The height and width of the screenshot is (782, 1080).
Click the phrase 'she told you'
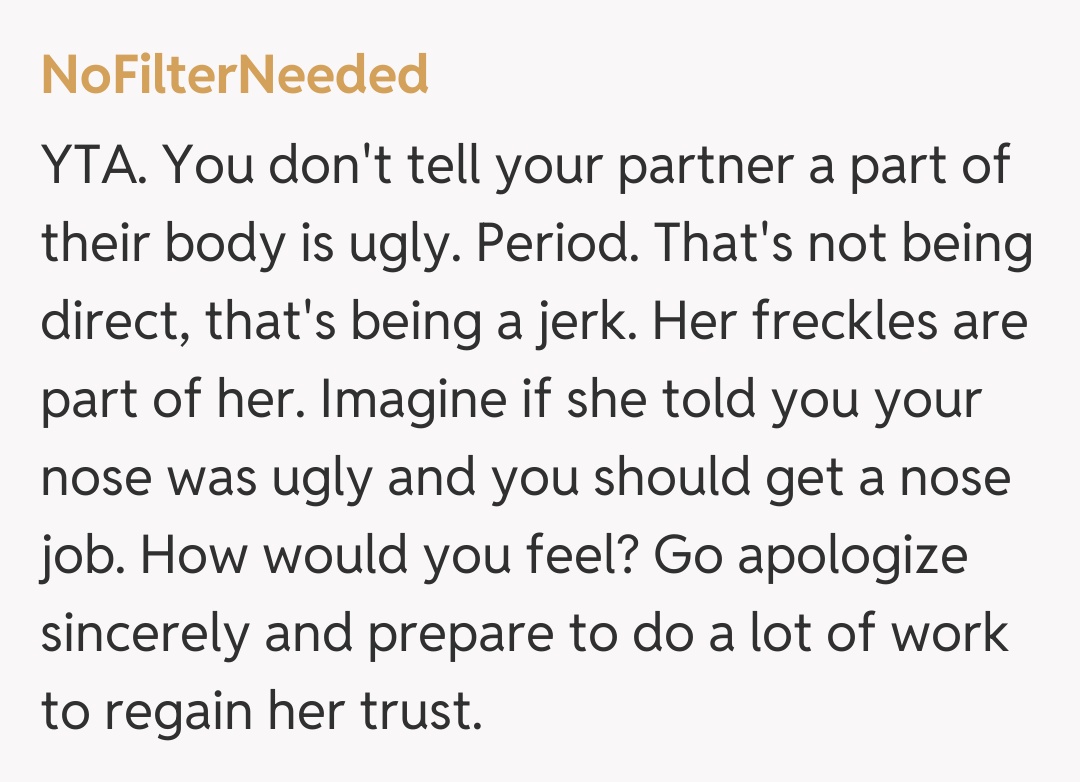coord(710,401)
